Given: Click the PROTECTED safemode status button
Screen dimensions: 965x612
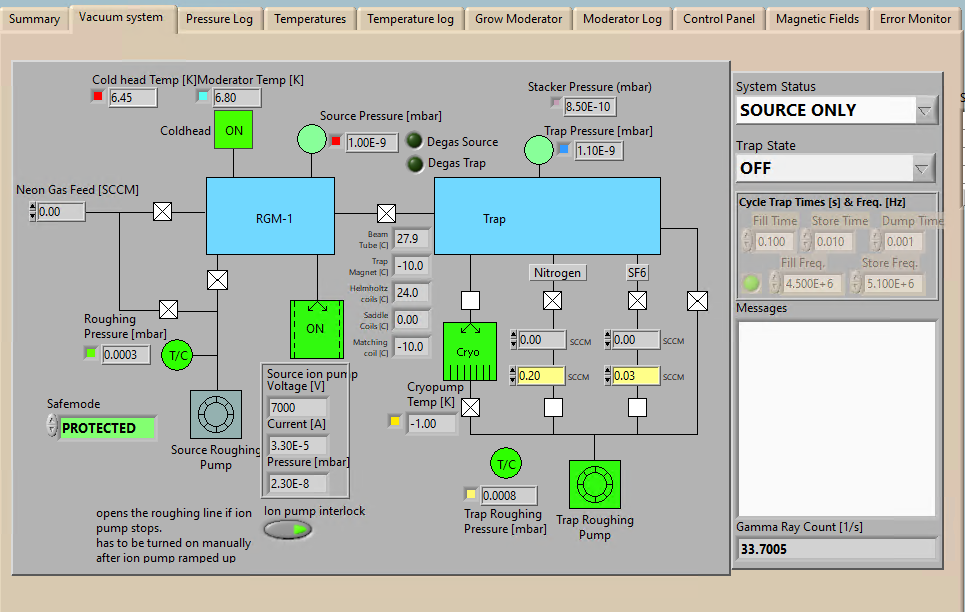Looking at the screenshot, I should tap(107, 428).
